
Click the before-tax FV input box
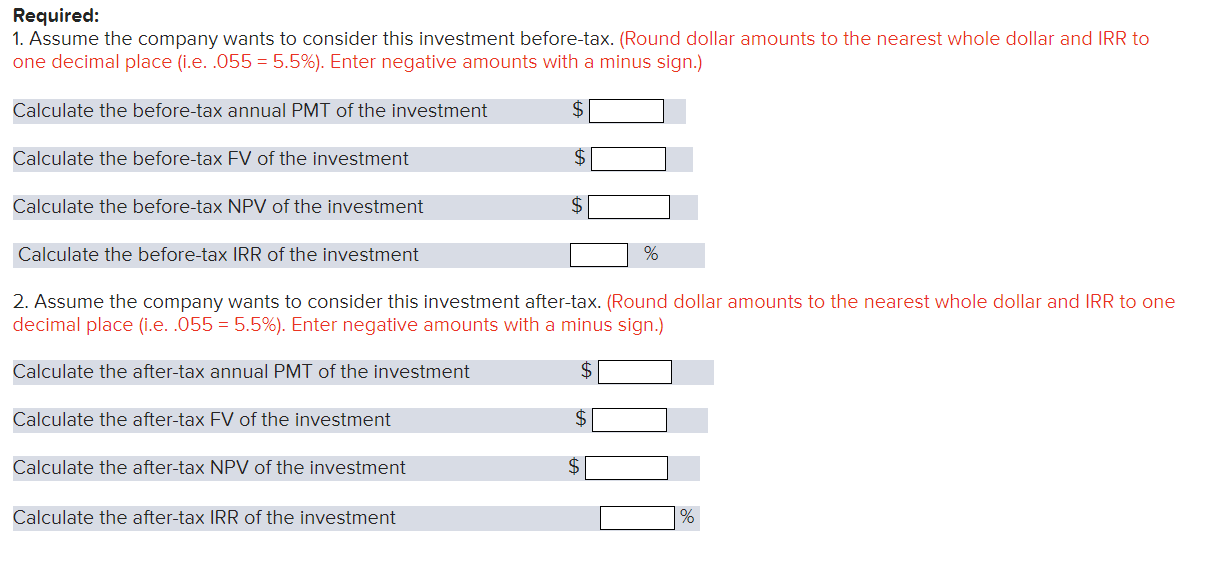coord(628,159)
